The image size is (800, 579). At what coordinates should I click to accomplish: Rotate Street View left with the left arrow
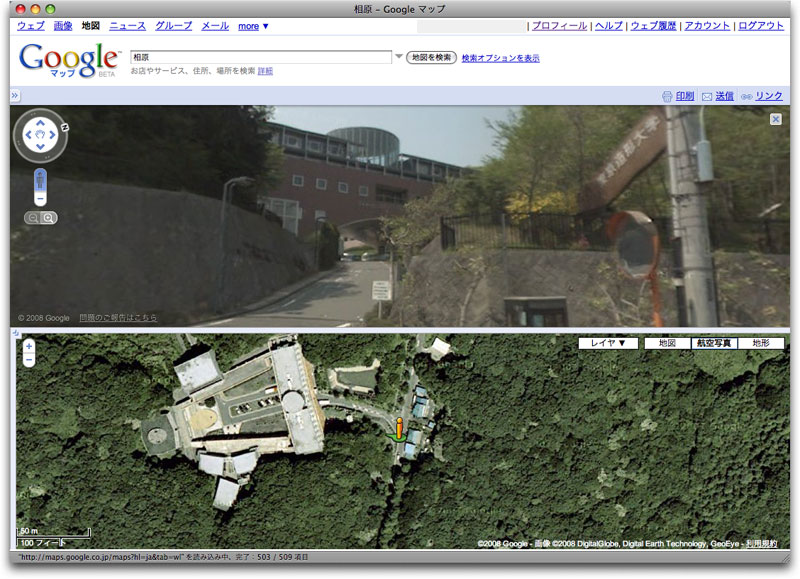(x=29, y=135)
